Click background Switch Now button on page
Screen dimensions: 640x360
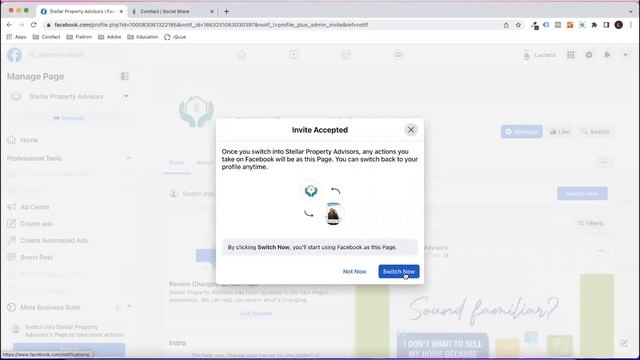click(582, 193)
